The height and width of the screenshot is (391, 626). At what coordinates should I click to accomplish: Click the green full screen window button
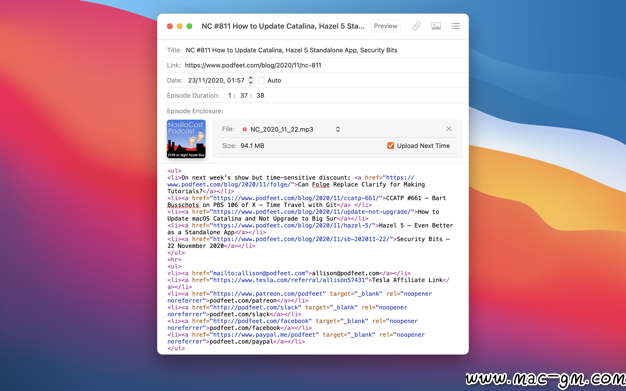pos(190,26)
